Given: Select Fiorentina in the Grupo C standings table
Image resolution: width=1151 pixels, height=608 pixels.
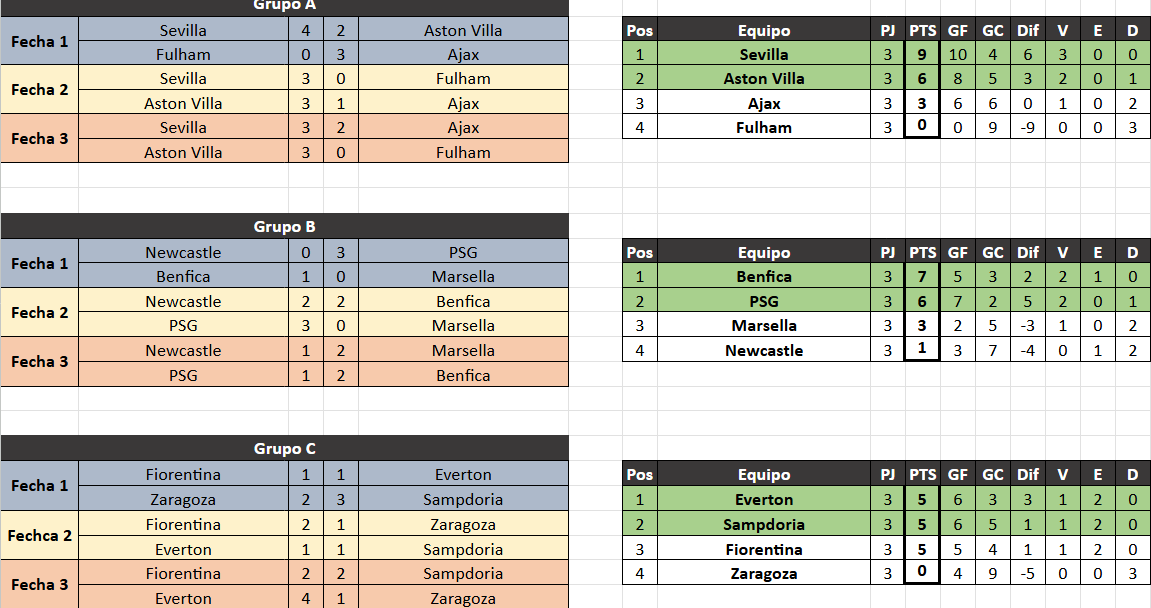Looking at the screenshot, I should pyautogui.click(x=764, y=549).
